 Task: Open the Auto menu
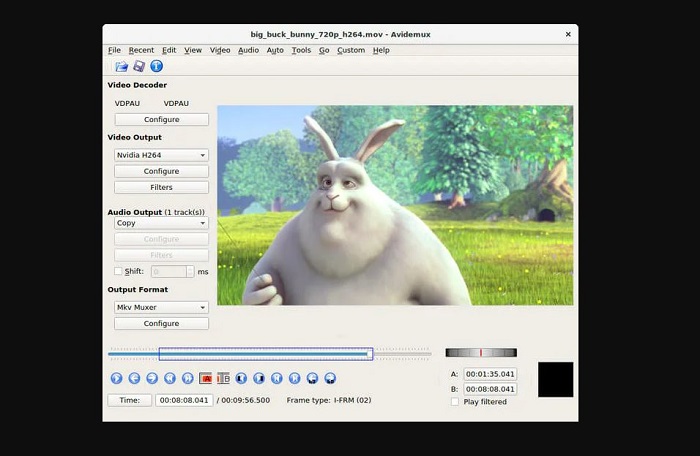[275, 50]
